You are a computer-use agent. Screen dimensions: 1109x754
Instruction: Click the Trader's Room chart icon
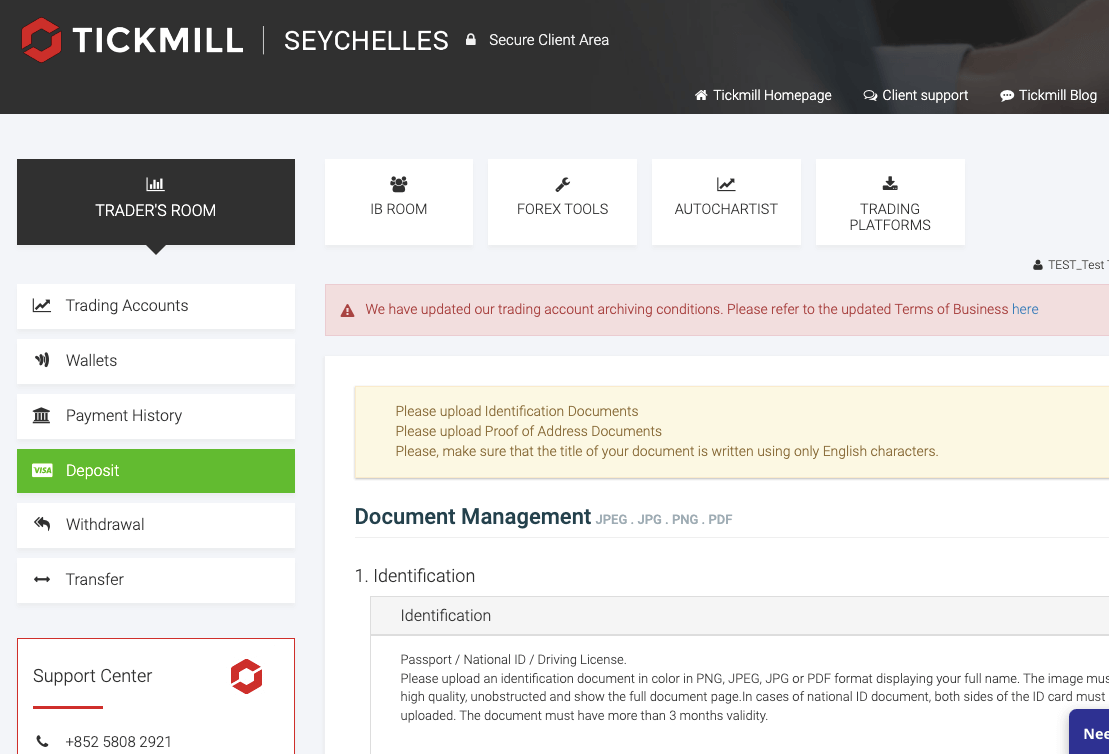coord(155,184)
